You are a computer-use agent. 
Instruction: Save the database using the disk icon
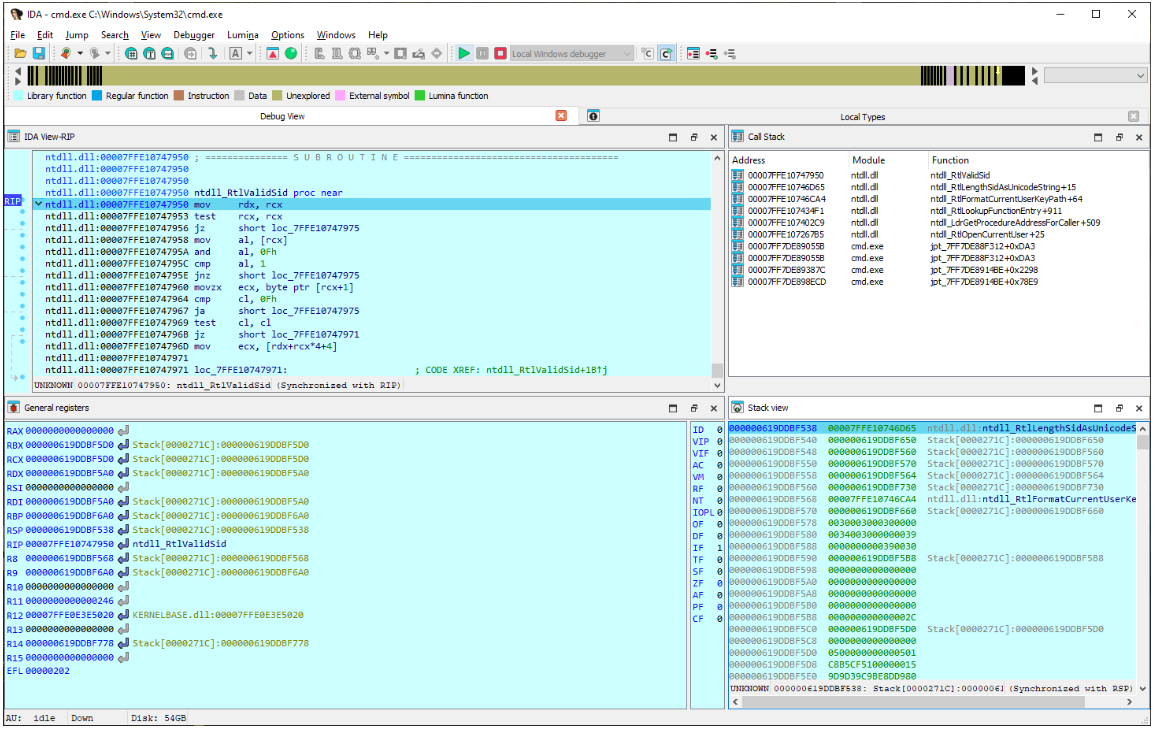(39, 53)
